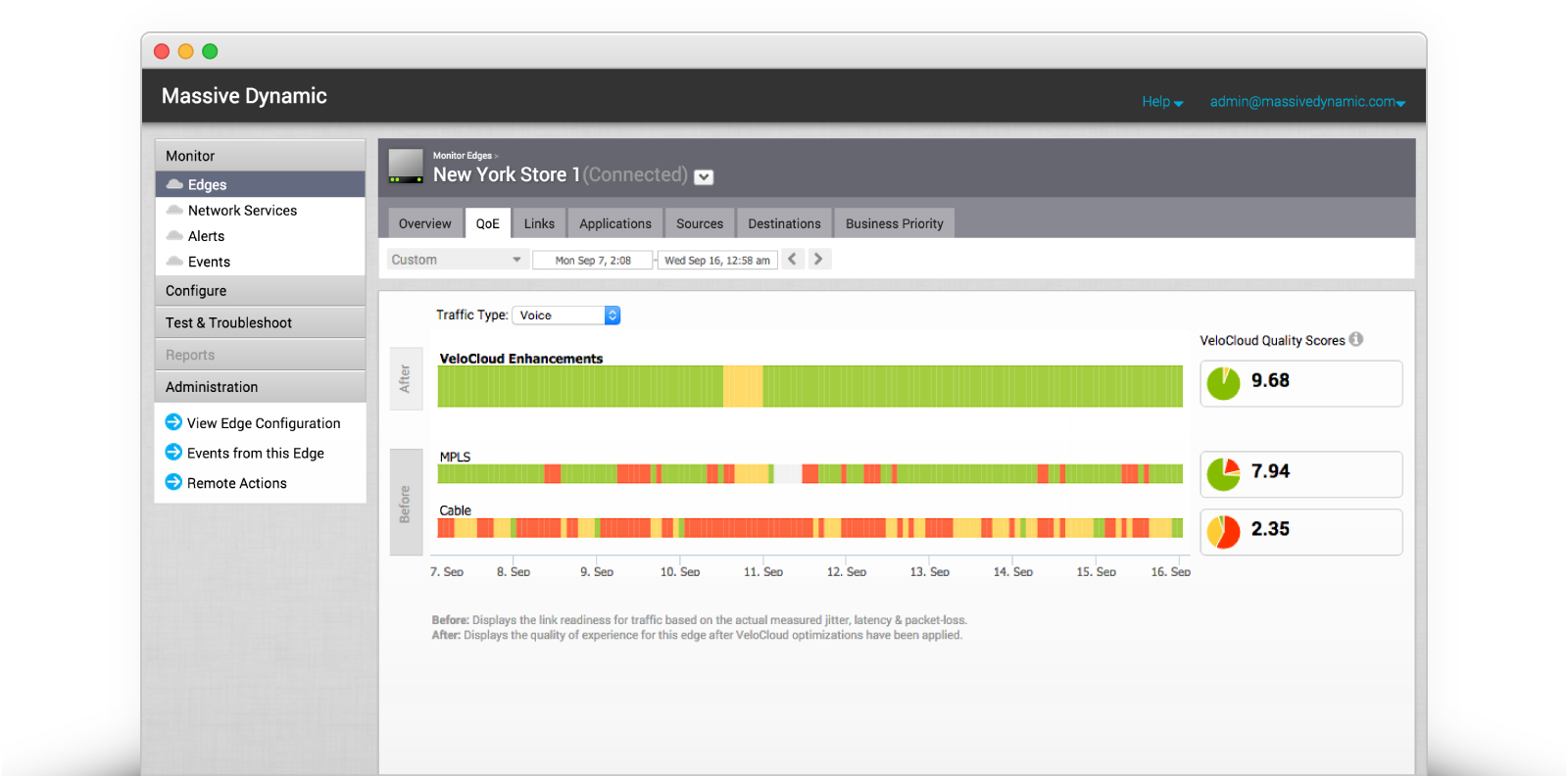The image size is (1568, 776).
Task: Open the Help menu
Action: click(1162, 102)
